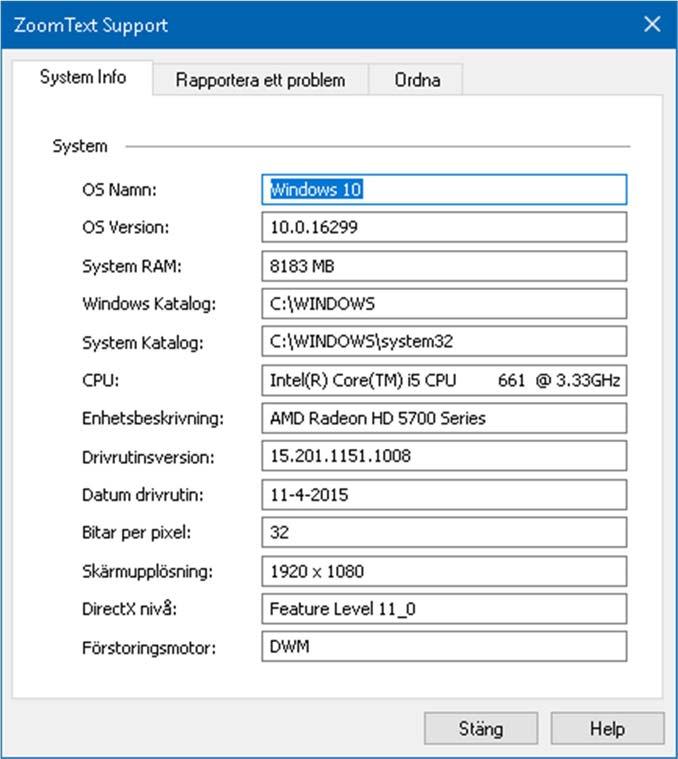Focus the OS Namn field with Windows 10
This screenshot has height=759, width=678.
[x=444, y=189]
